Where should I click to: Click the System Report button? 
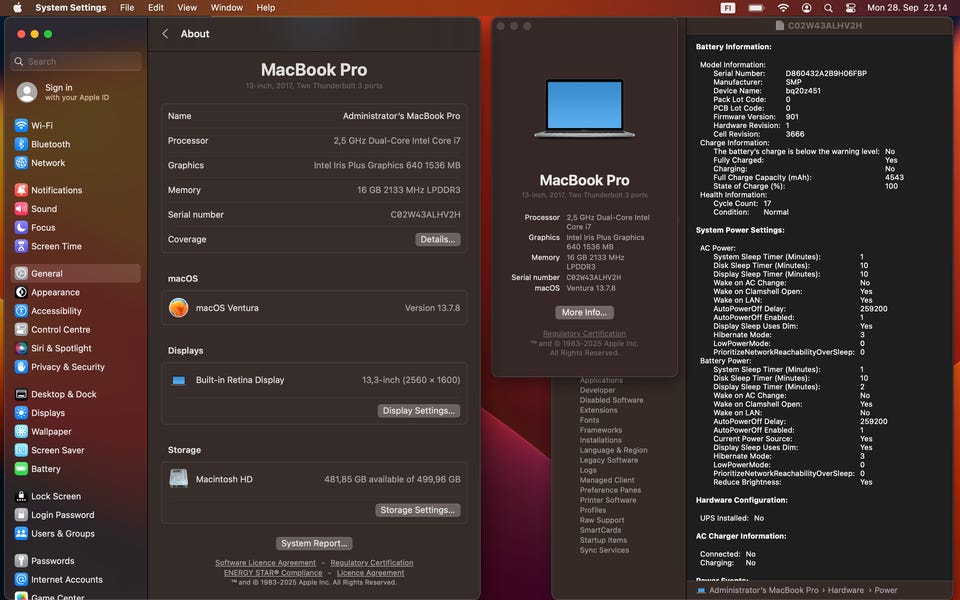[x=314, y=543]
